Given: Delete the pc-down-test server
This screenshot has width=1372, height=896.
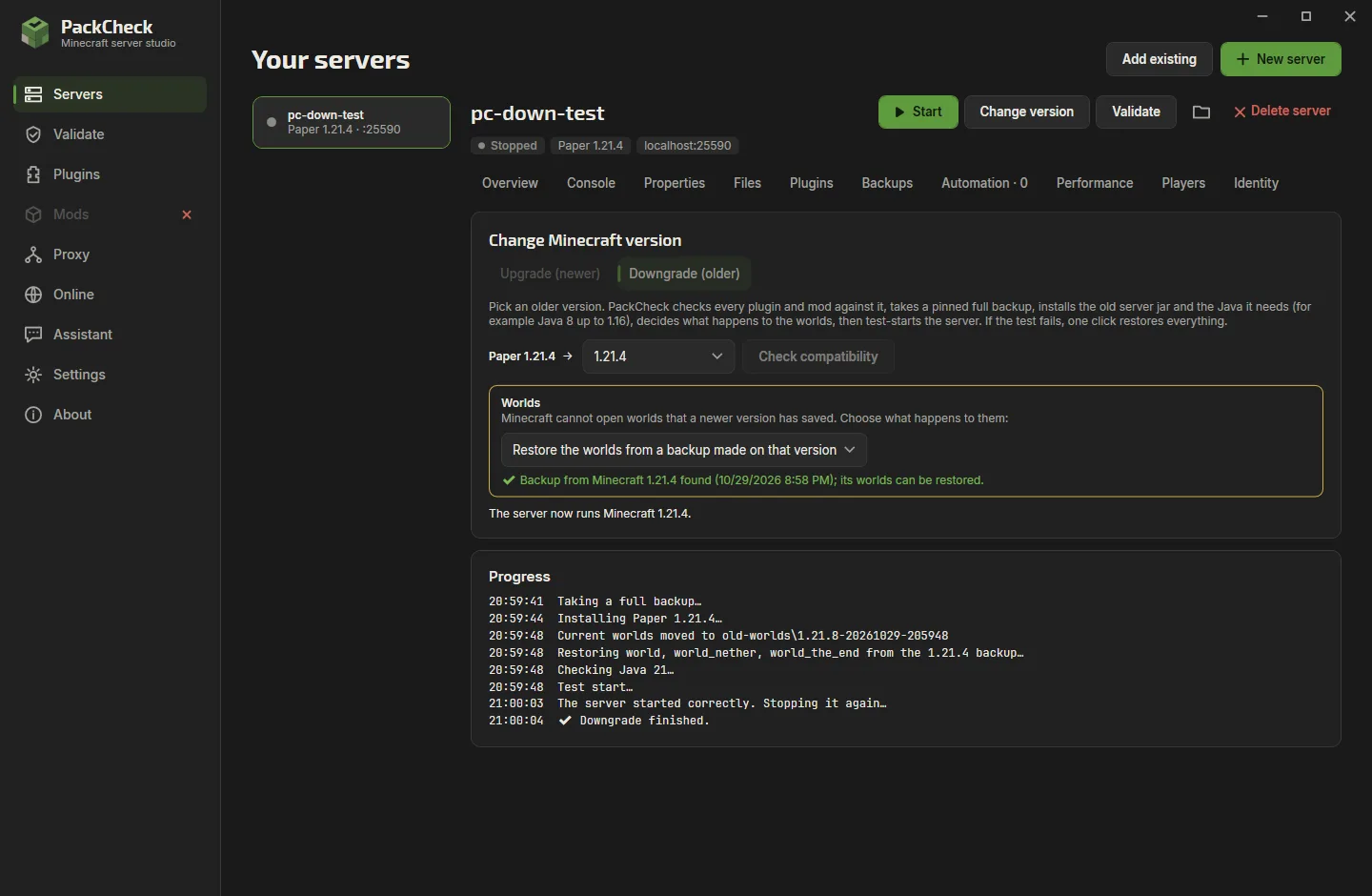Looking at the screenshot, I should 1282,112.
